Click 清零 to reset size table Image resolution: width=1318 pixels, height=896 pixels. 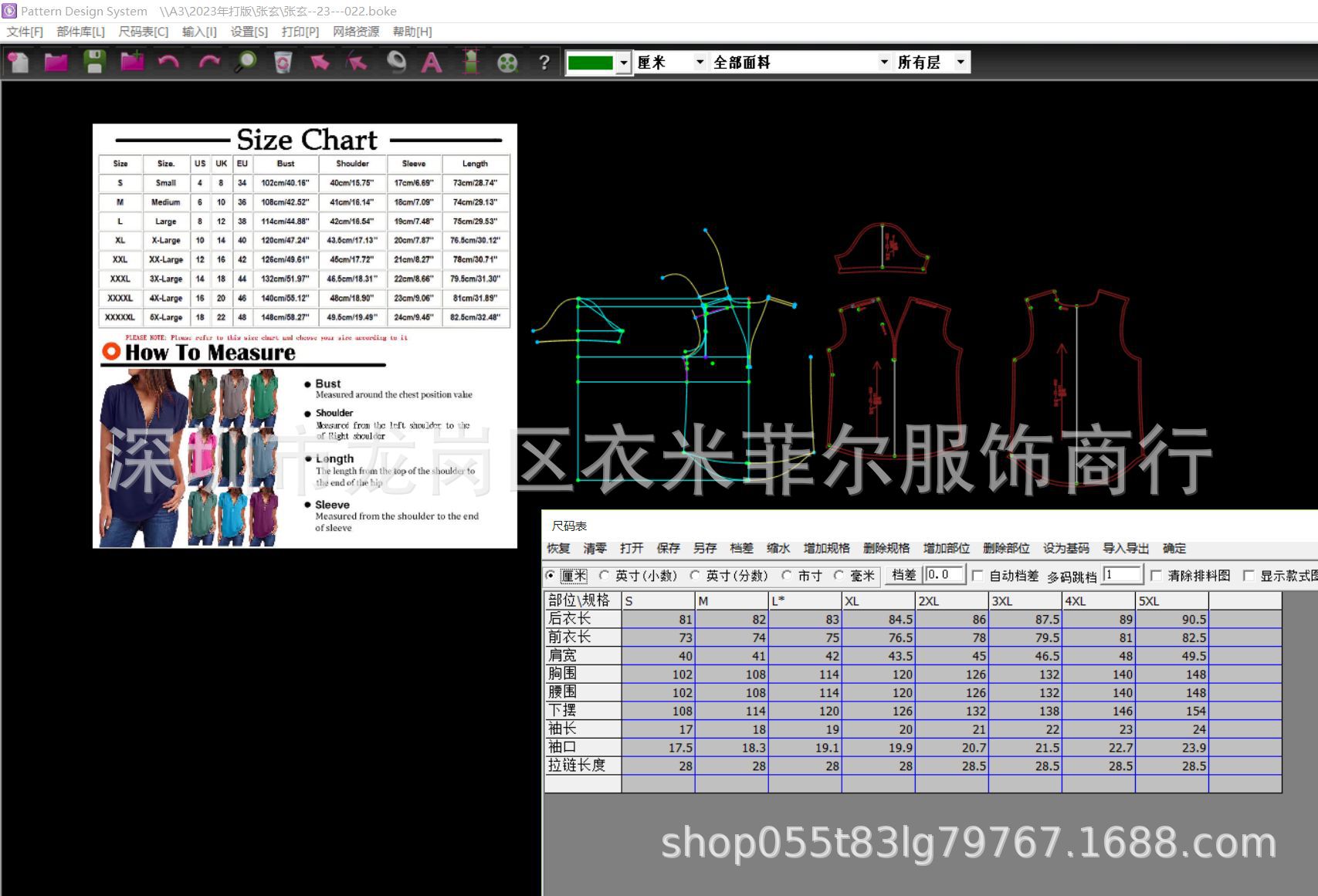(x=595, y=548)
